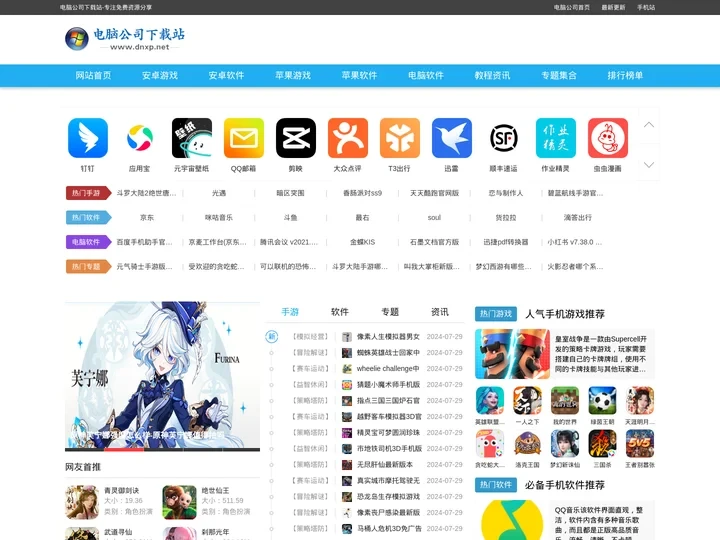The height and width of the screenshot is (540, 720).
Task: Open the 天涯明月 game icon
Action: [640, 400]
